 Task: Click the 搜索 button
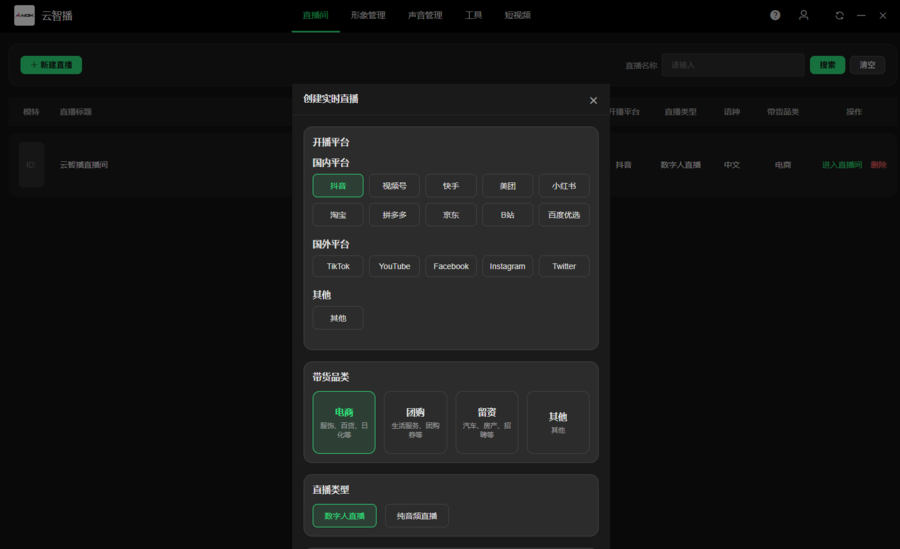click(827, 65)
